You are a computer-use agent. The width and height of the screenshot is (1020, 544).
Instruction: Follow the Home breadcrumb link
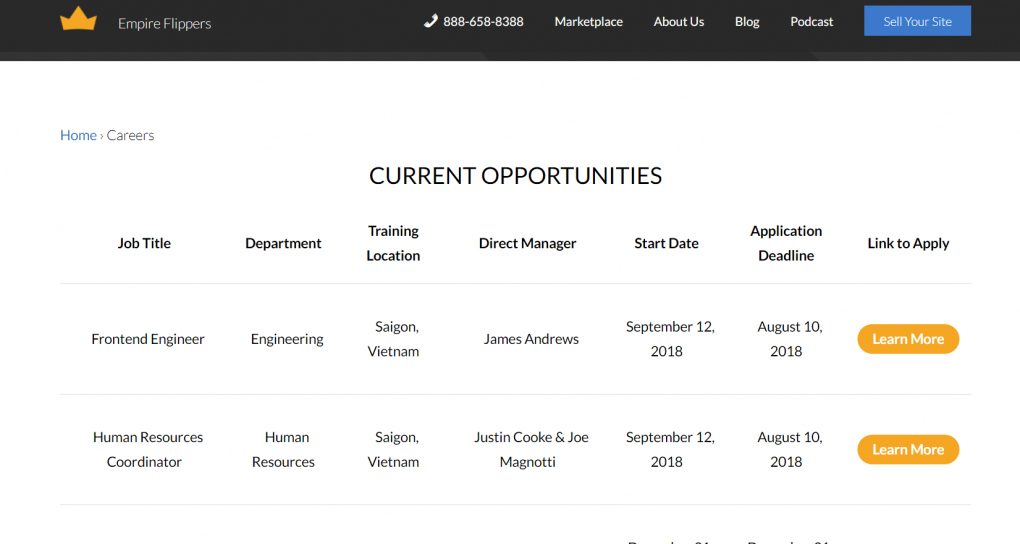coord(78,135)
